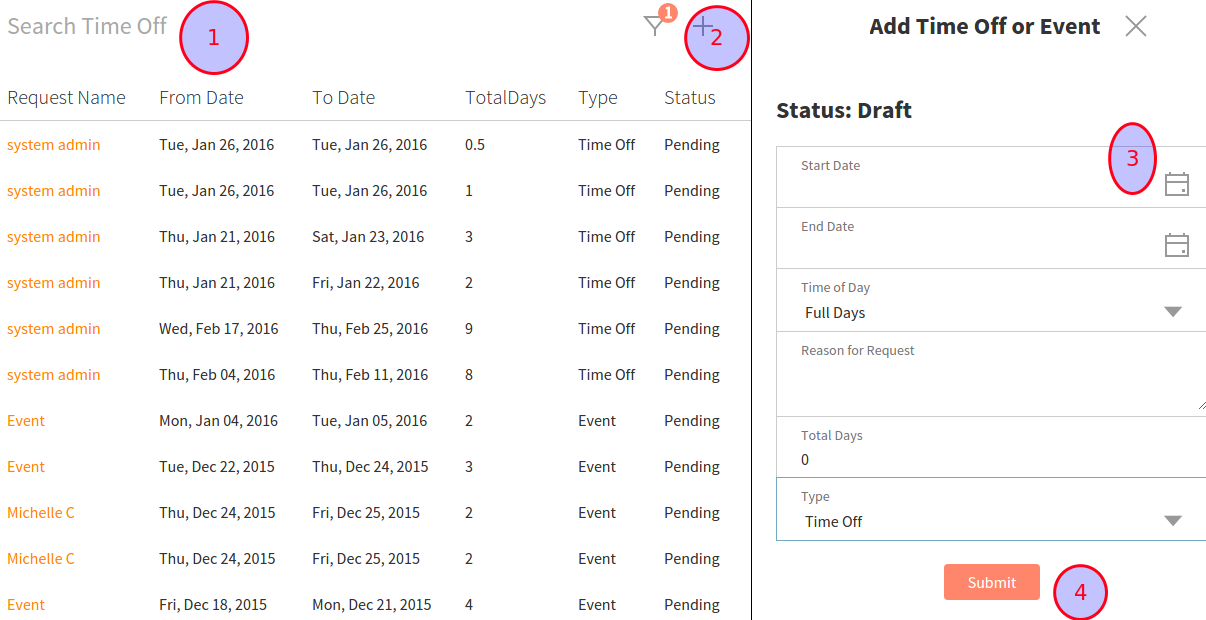Expand the Type dropdown showing Time Off
Image resolution: width=1206 pixels, height=620 pixels.
coord(1173,521)
